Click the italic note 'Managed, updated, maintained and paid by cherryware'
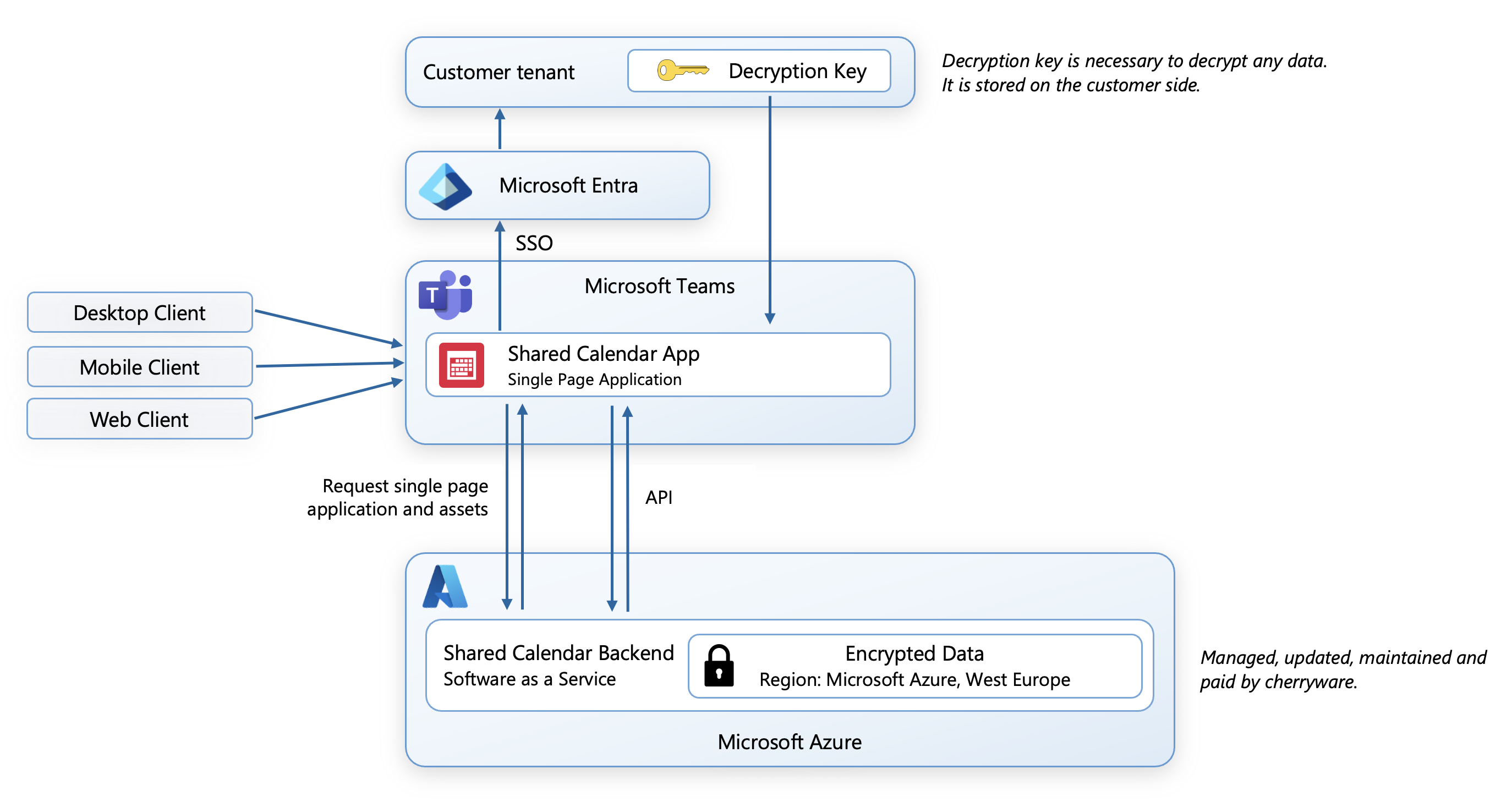Image resolution: width=1512 pixels, height=802 pixels. (x=1343, y=669)
